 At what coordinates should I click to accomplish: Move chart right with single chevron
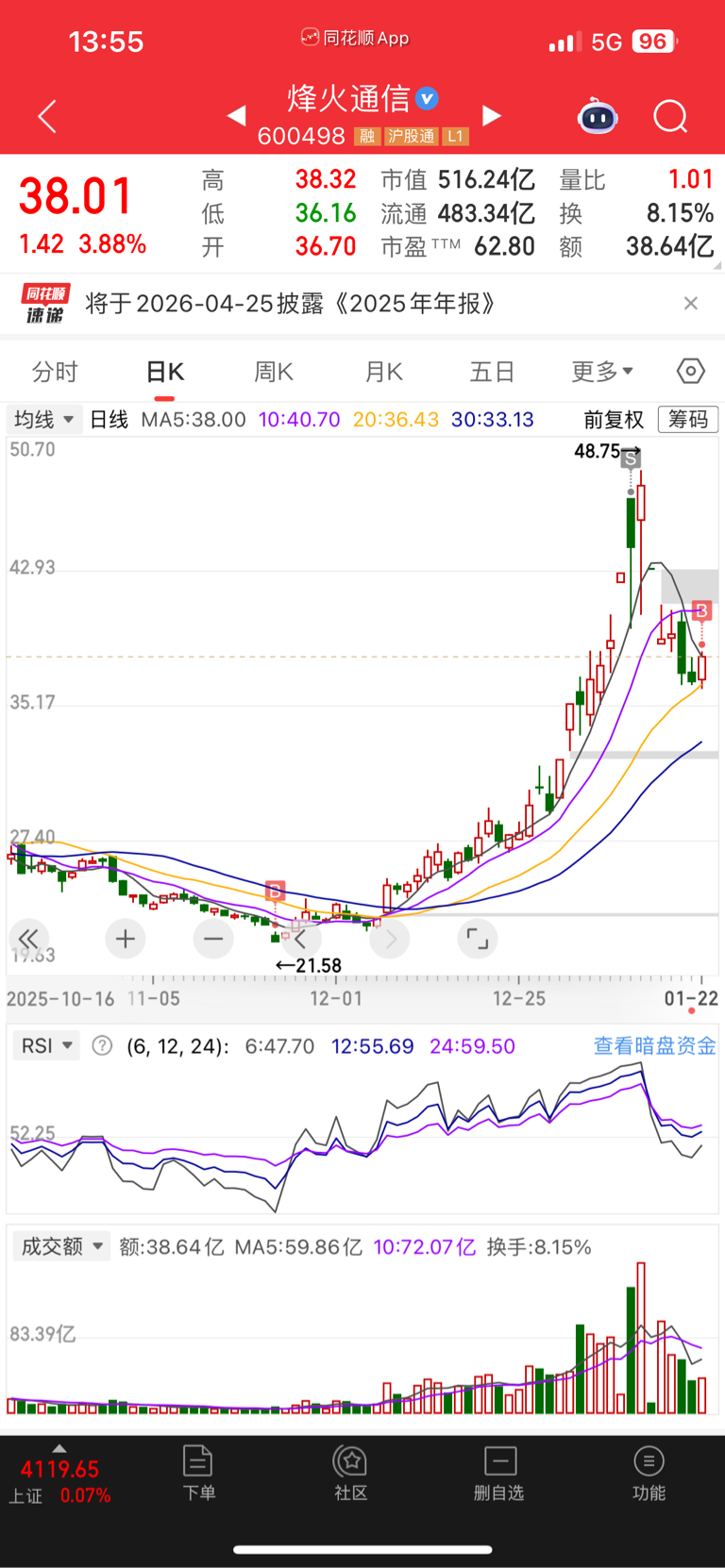click(390, 939)
